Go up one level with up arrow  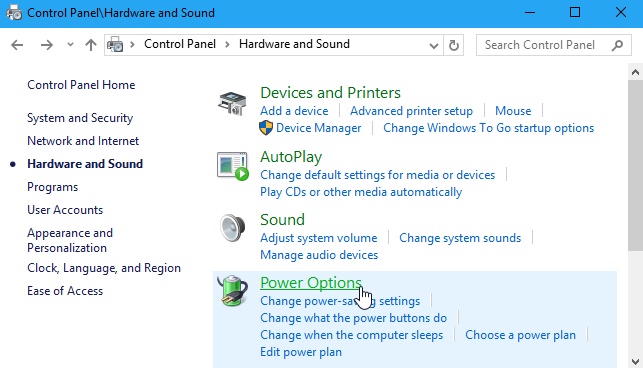point(91,45)
